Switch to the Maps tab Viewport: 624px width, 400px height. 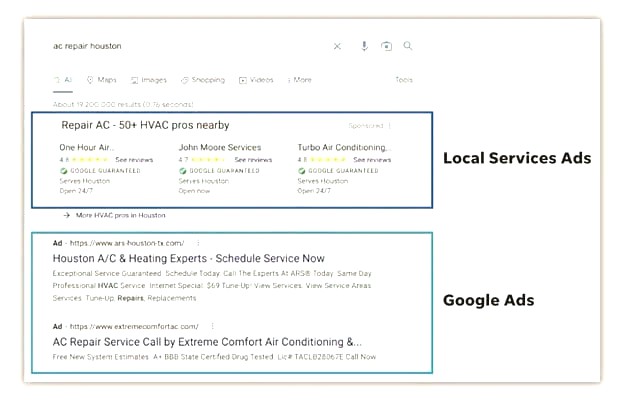101,80
